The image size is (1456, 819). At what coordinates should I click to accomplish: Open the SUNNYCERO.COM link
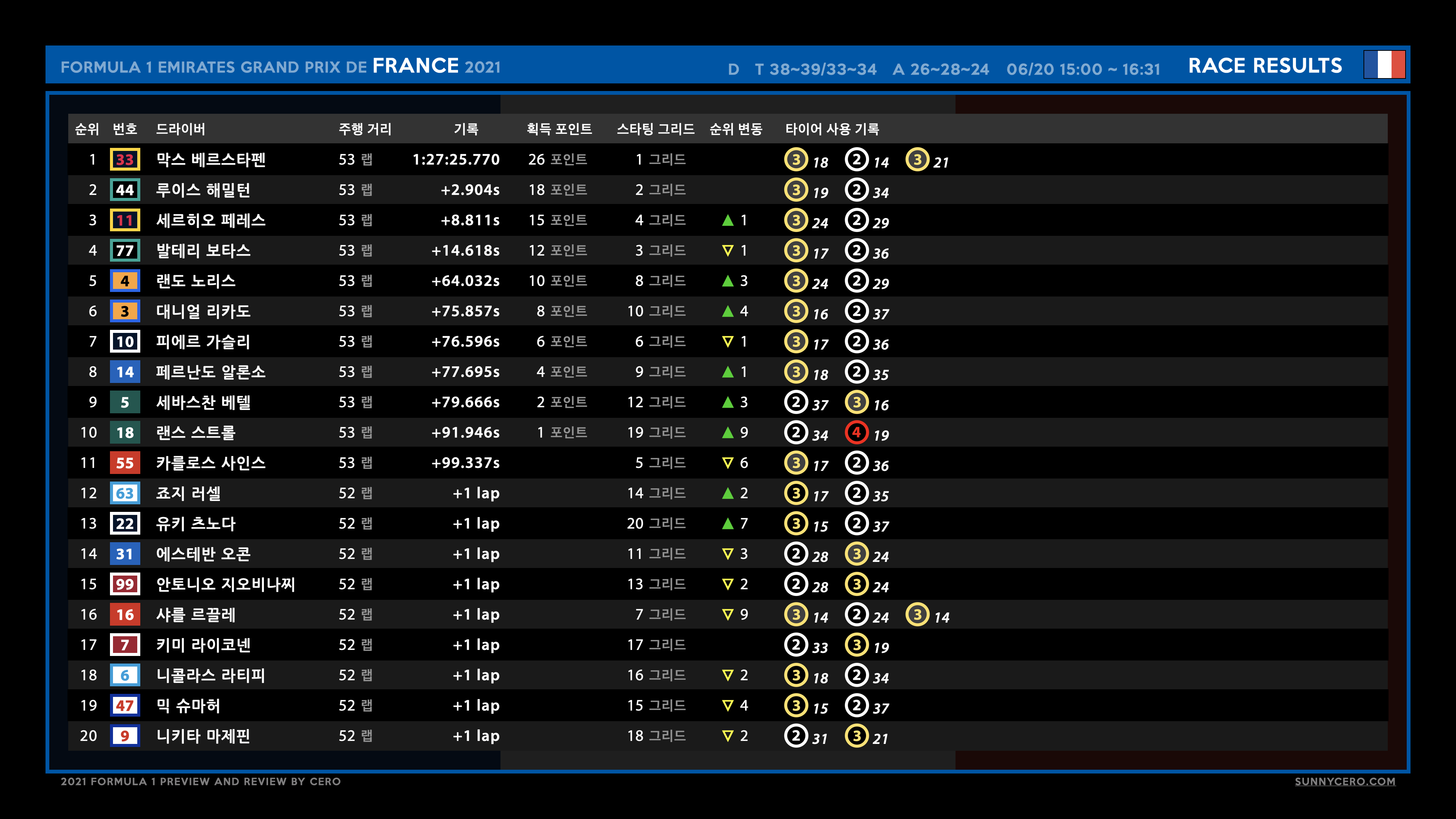(1345, 781)
